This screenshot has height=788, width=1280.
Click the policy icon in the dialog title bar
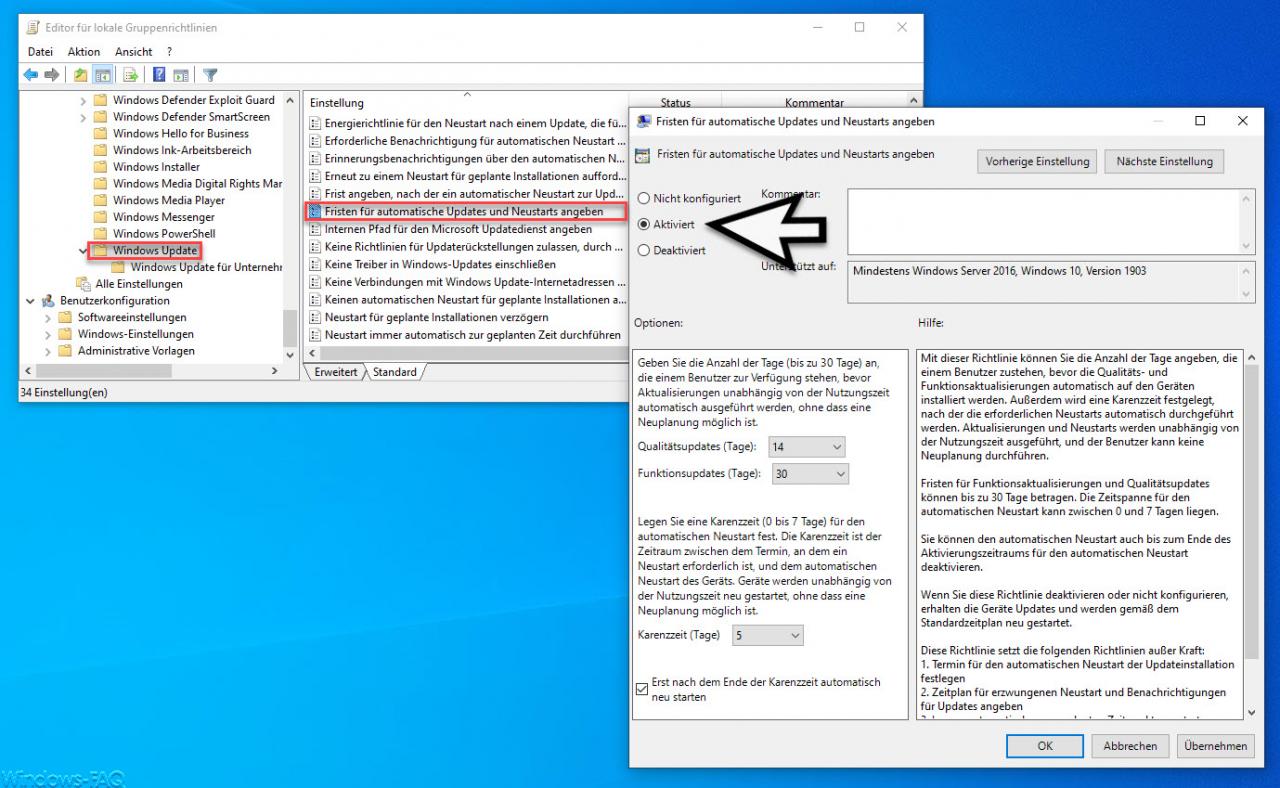click(644, 121)
